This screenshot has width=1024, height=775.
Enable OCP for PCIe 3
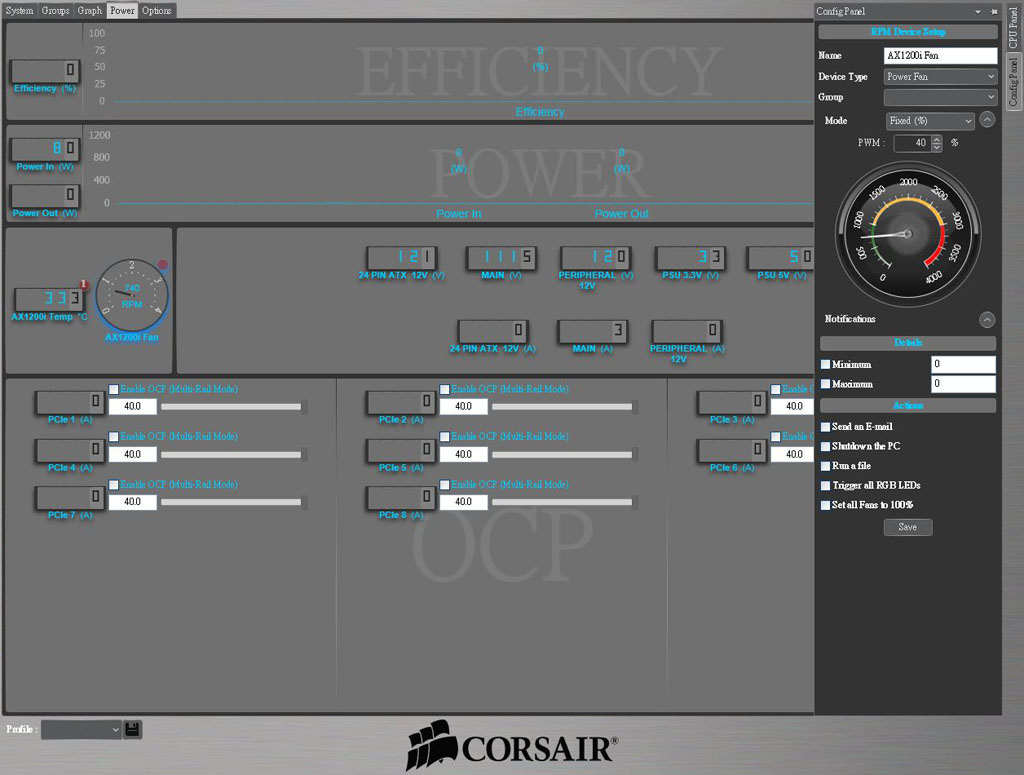776,389
